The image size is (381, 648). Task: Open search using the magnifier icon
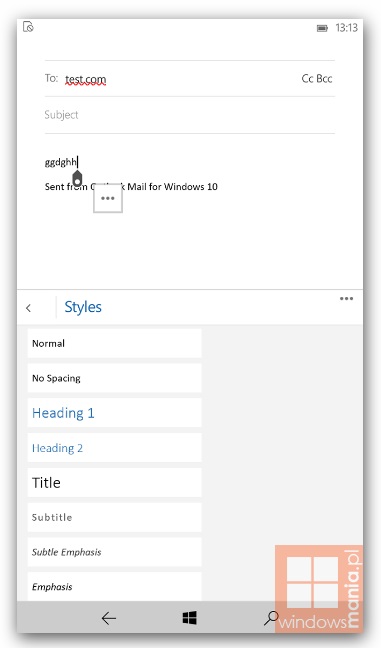271,617
